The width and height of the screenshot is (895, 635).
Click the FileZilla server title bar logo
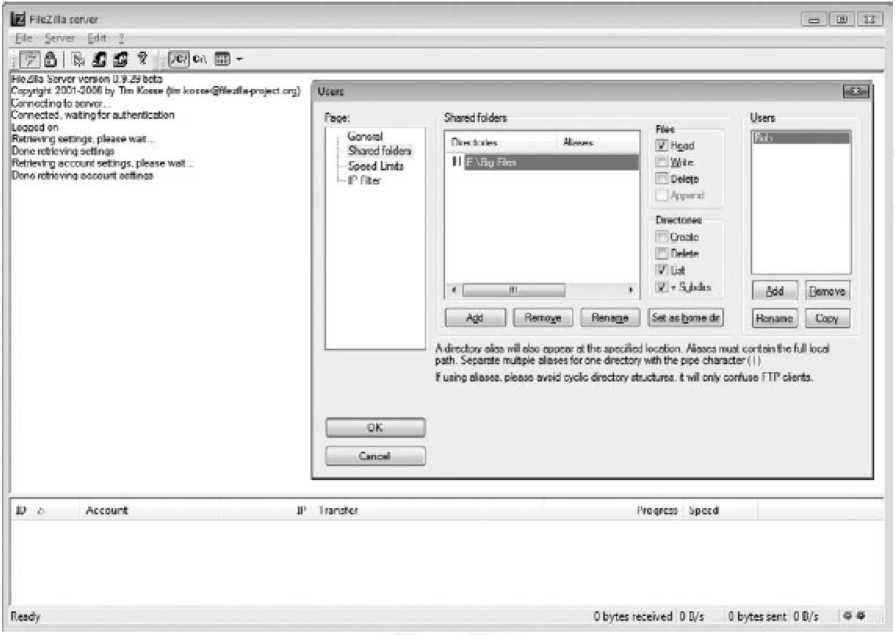pos(18,19)
